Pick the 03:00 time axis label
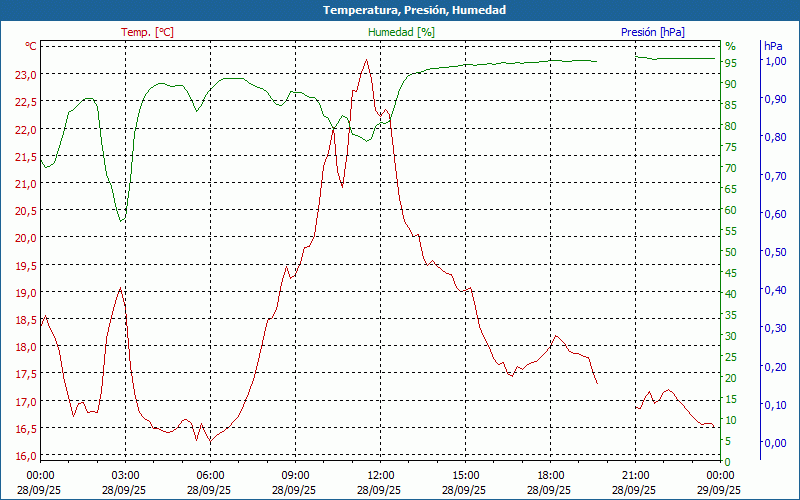The image size is (800, 500). tap(125, 475)
